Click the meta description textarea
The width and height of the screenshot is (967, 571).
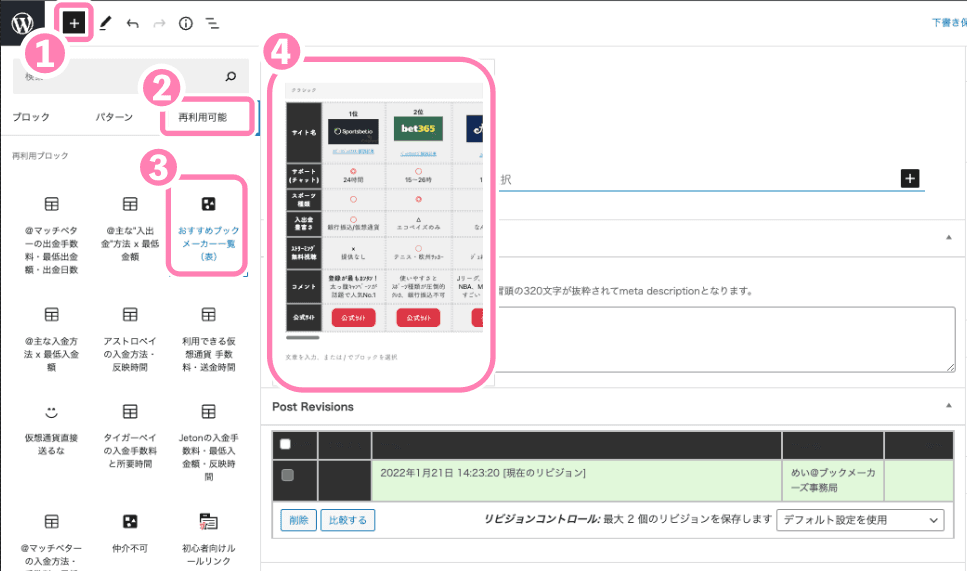[x=725, y=340]
